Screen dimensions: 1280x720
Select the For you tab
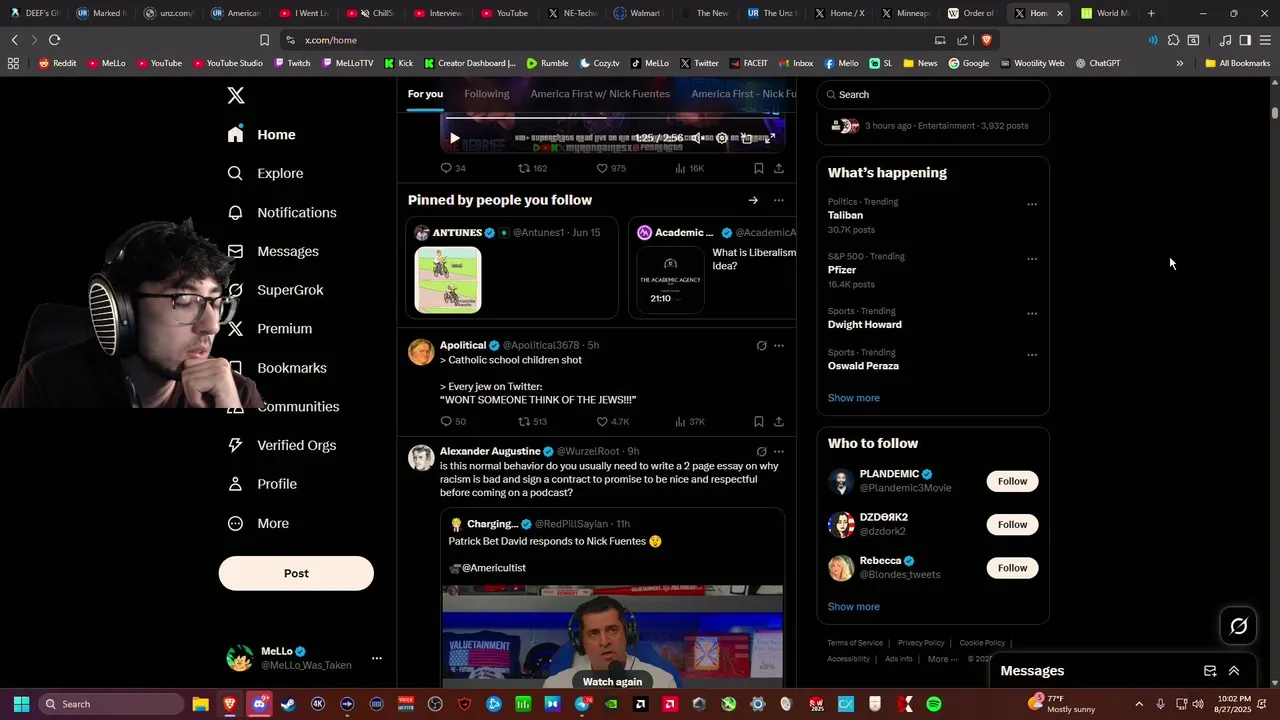pyautogui.click(x=425, y=94)
